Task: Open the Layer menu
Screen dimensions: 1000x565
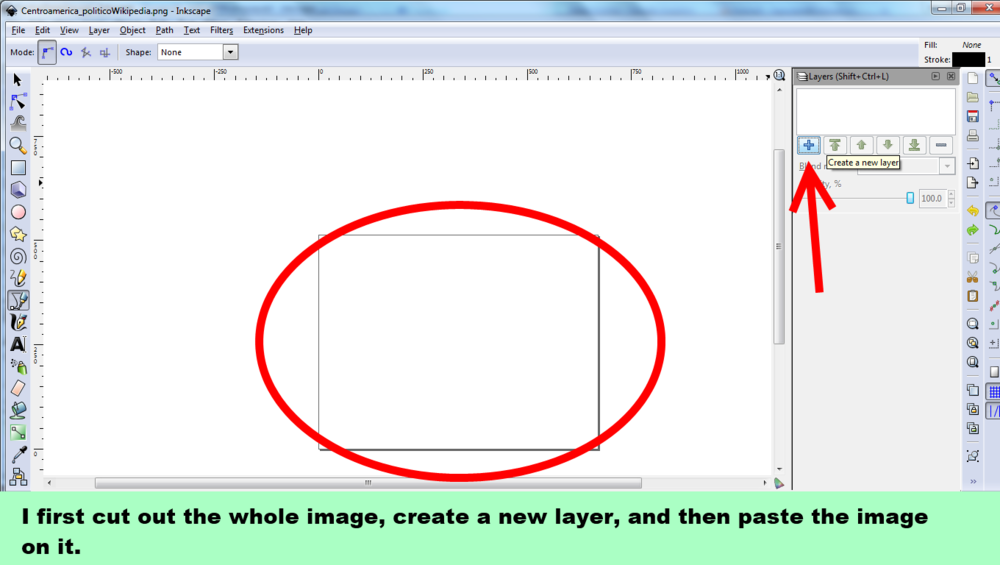Action: click(x=99, y=30)
